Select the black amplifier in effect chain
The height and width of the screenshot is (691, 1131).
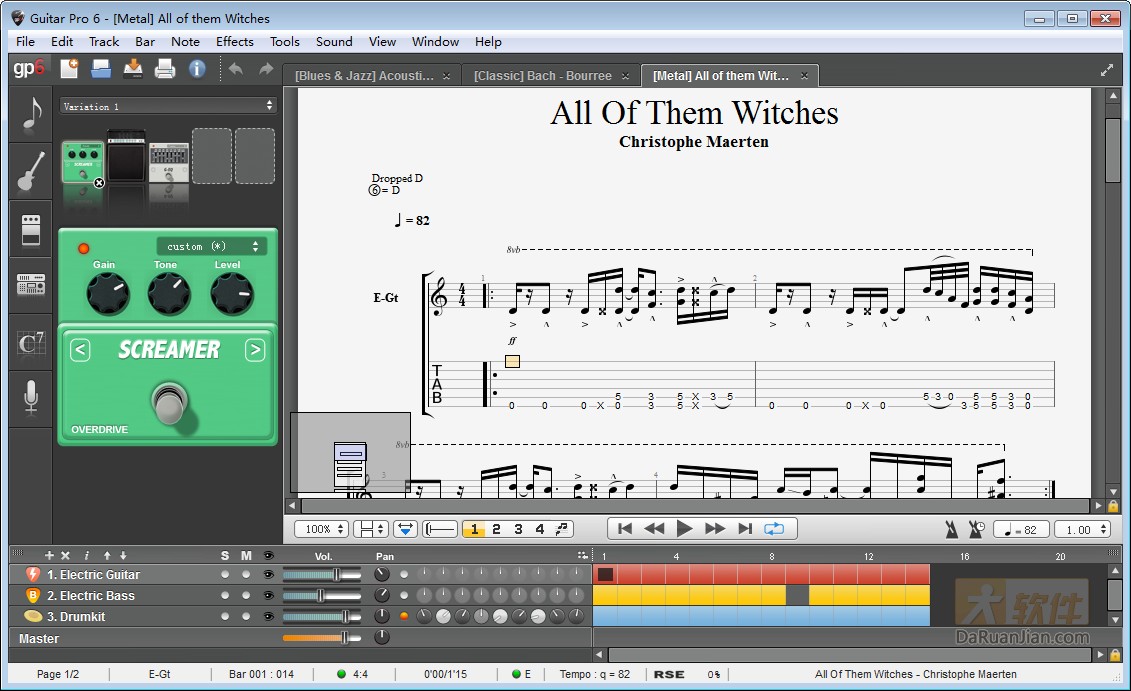pyautogui.click(x=126, y=157)
